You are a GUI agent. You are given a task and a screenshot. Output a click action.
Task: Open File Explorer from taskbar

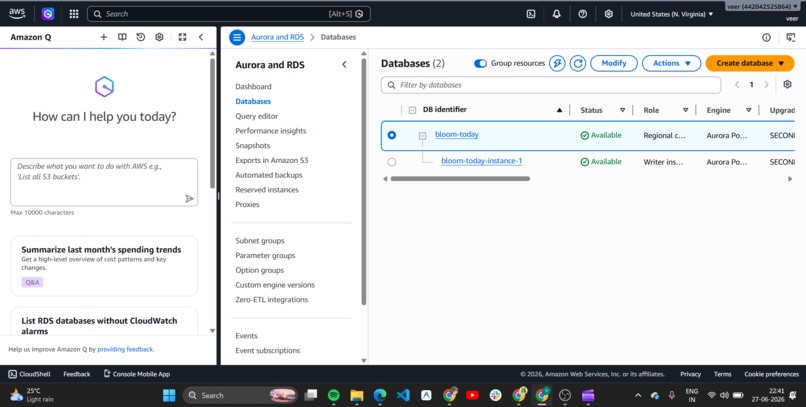point(357,395)
